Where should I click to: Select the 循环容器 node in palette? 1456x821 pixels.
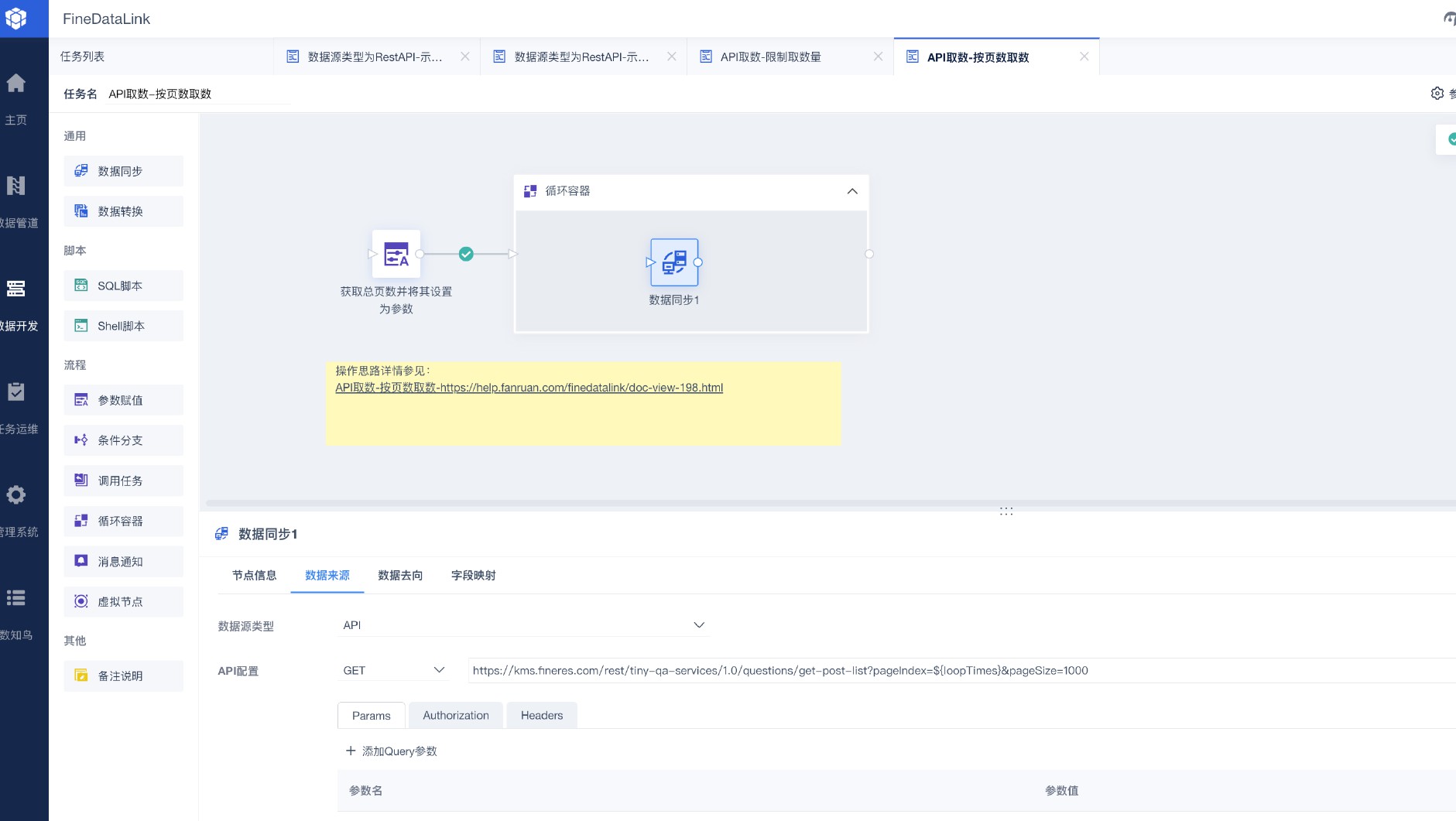tap(124, 521)
